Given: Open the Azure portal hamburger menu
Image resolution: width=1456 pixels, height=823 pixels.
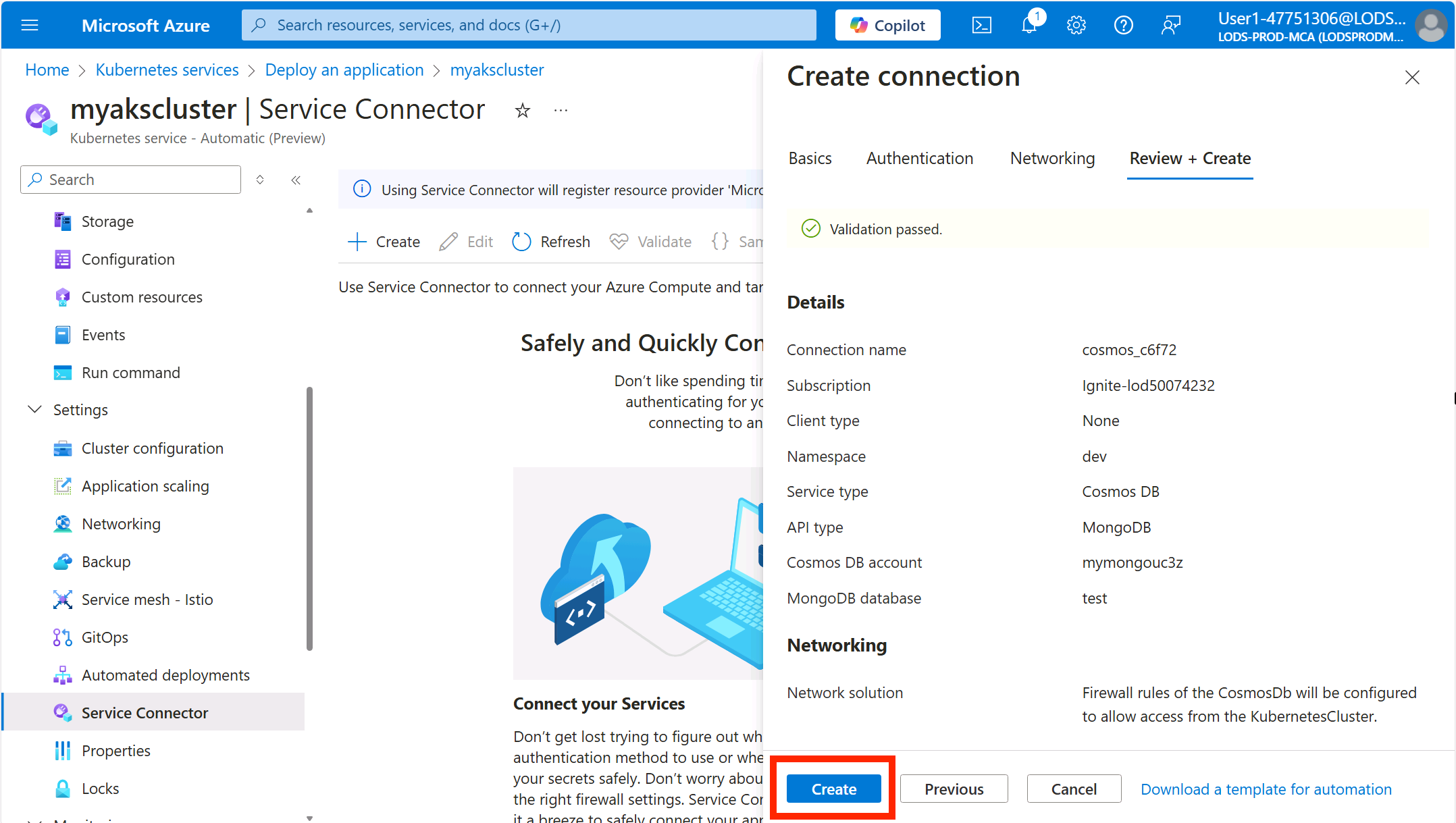Looking at the screenshot, I should (30, 25).
